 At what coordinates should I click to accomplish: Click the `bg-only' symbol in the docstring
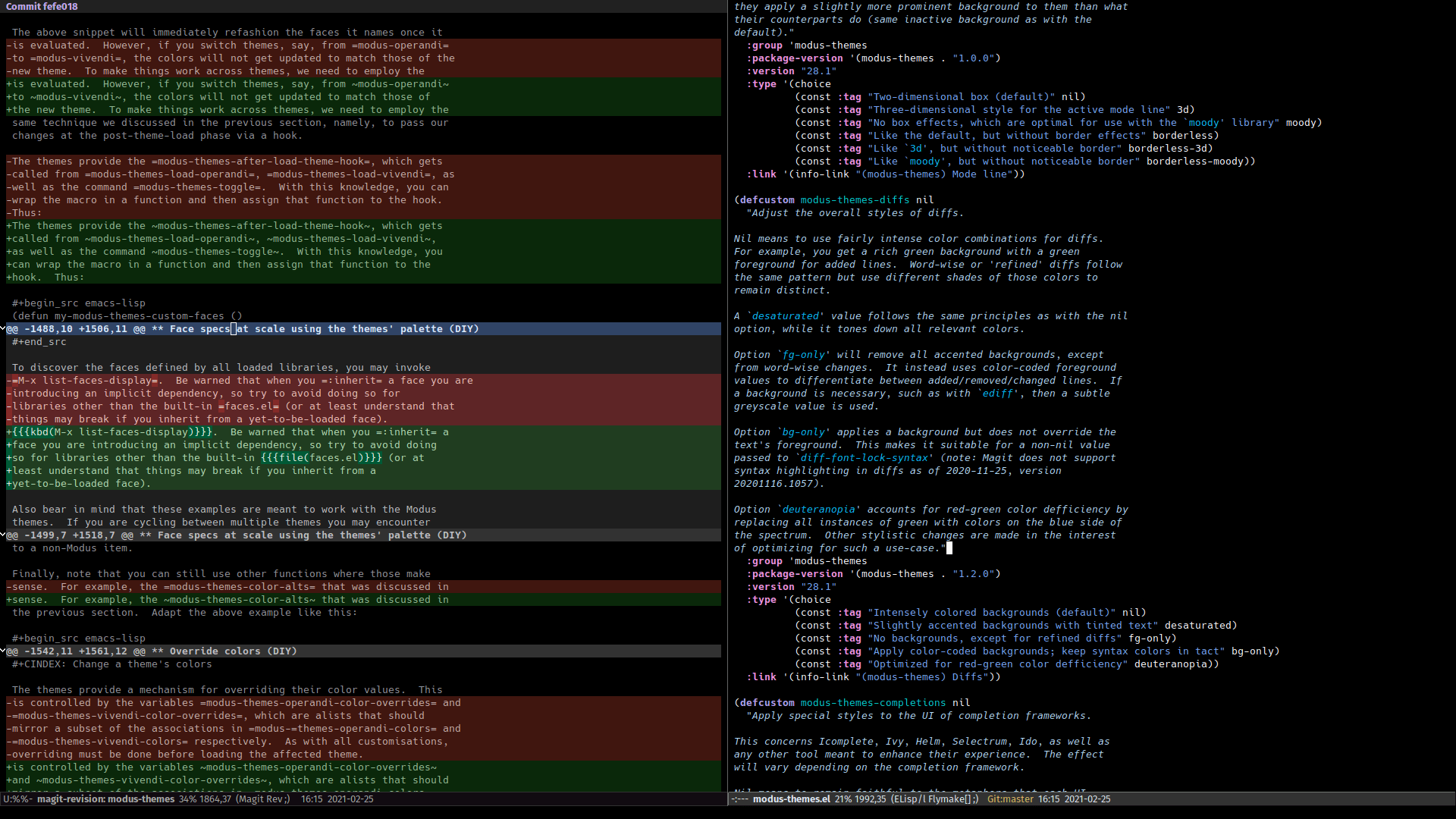[x=804, y=432]
